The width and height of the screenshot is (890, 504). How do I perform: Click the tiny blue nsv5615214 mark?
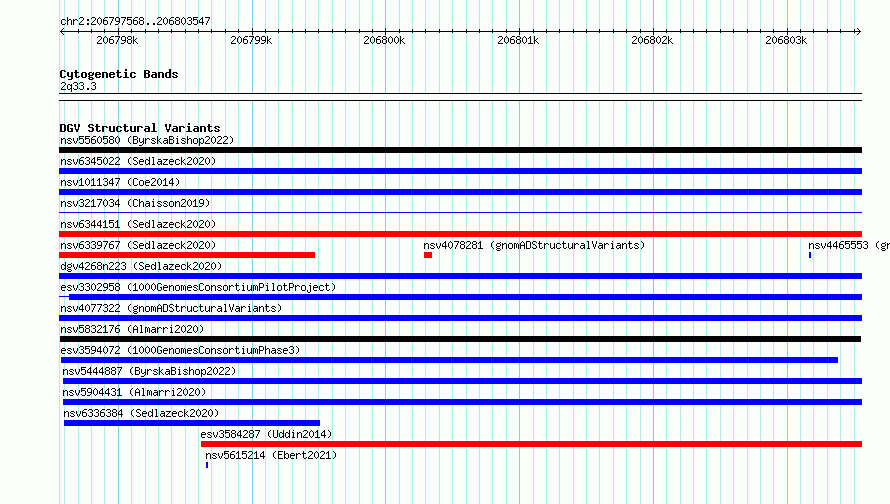207,465
